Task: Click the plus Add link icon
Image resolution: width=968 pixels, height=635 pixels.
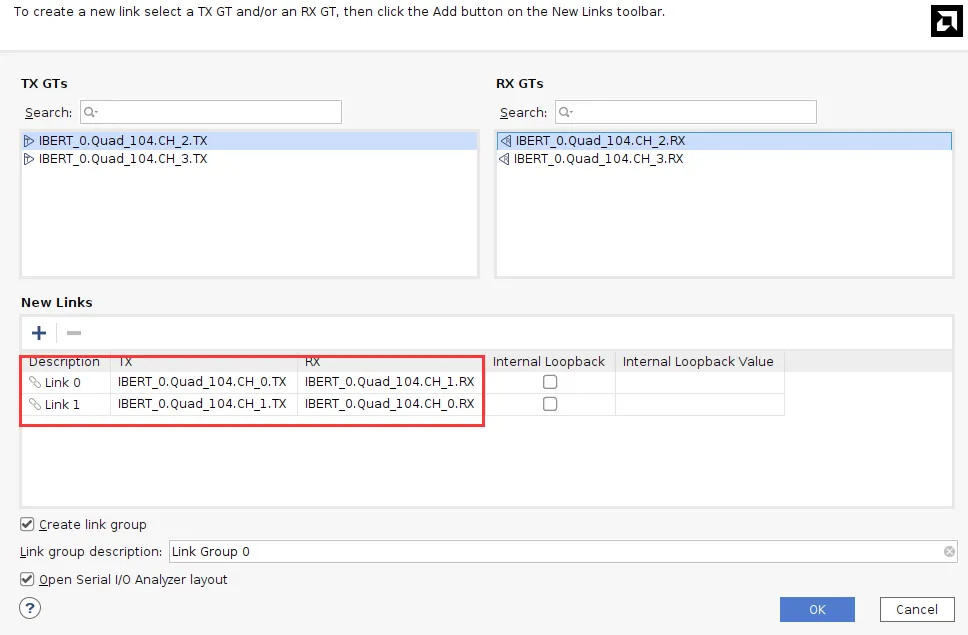Action: (39, 333)
